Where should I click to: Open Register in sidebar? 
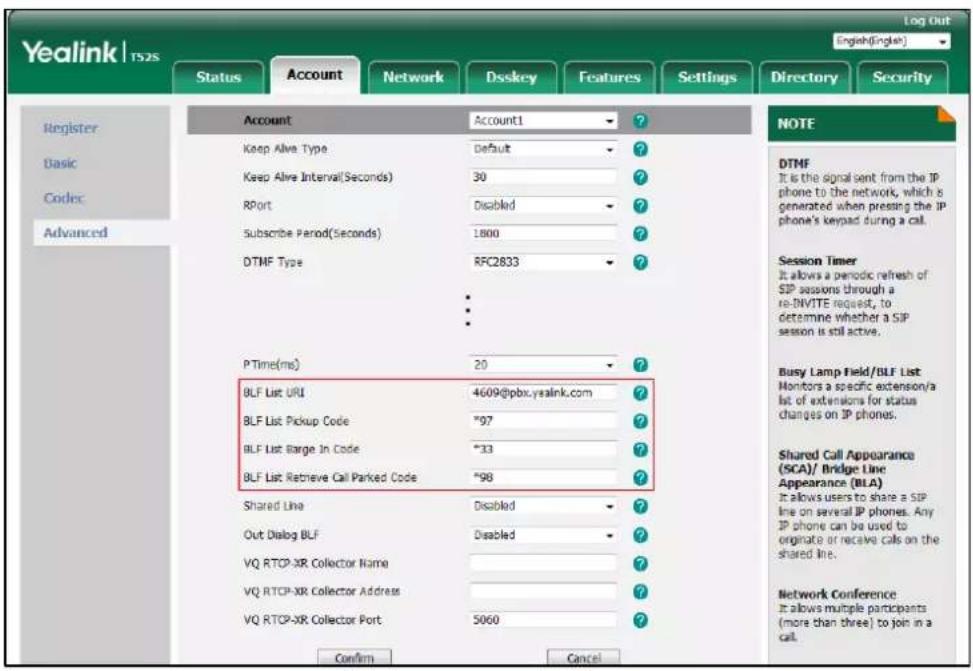coord(70,128)
